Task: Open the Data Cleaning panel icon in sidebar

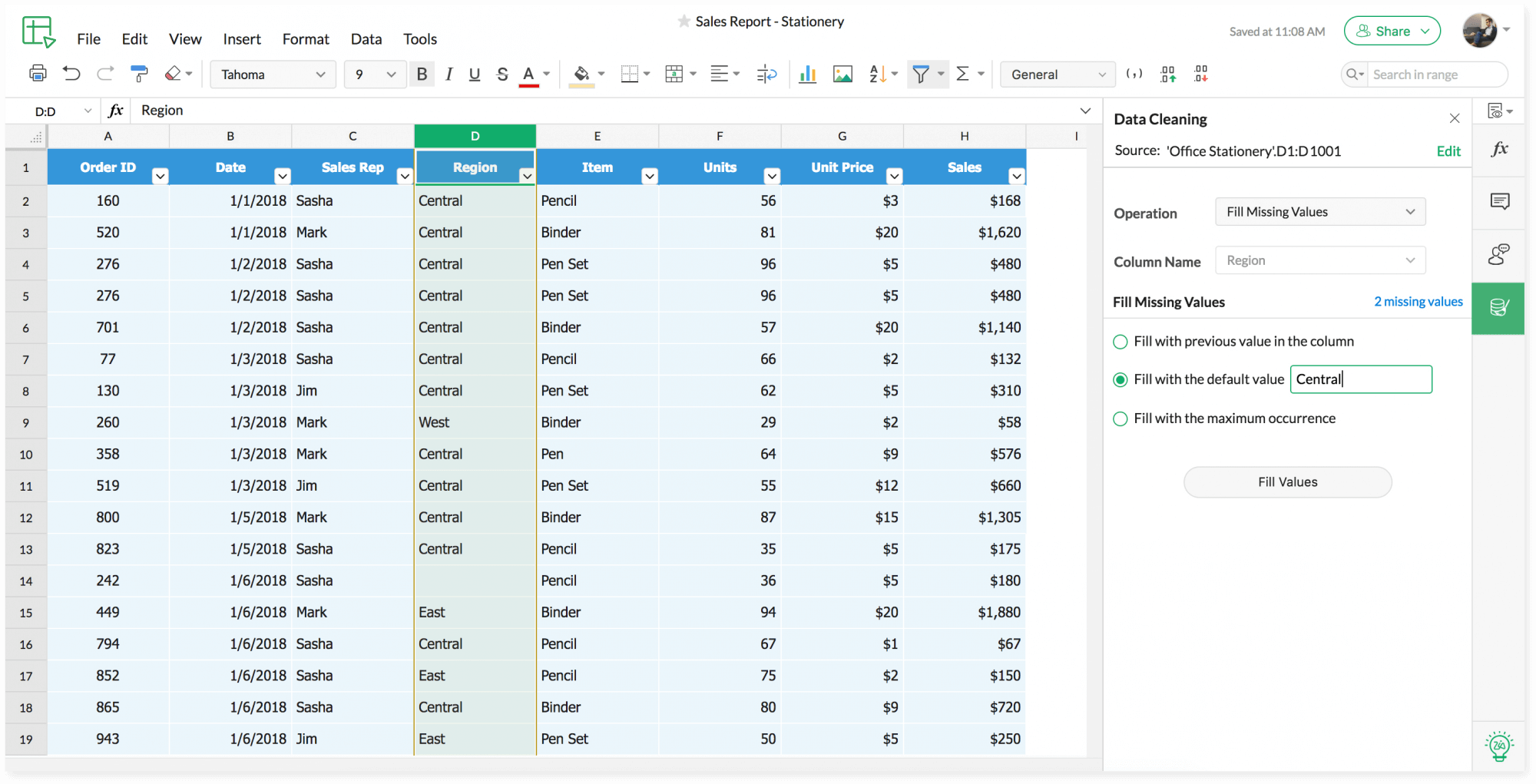Action: coord(1498,308)
